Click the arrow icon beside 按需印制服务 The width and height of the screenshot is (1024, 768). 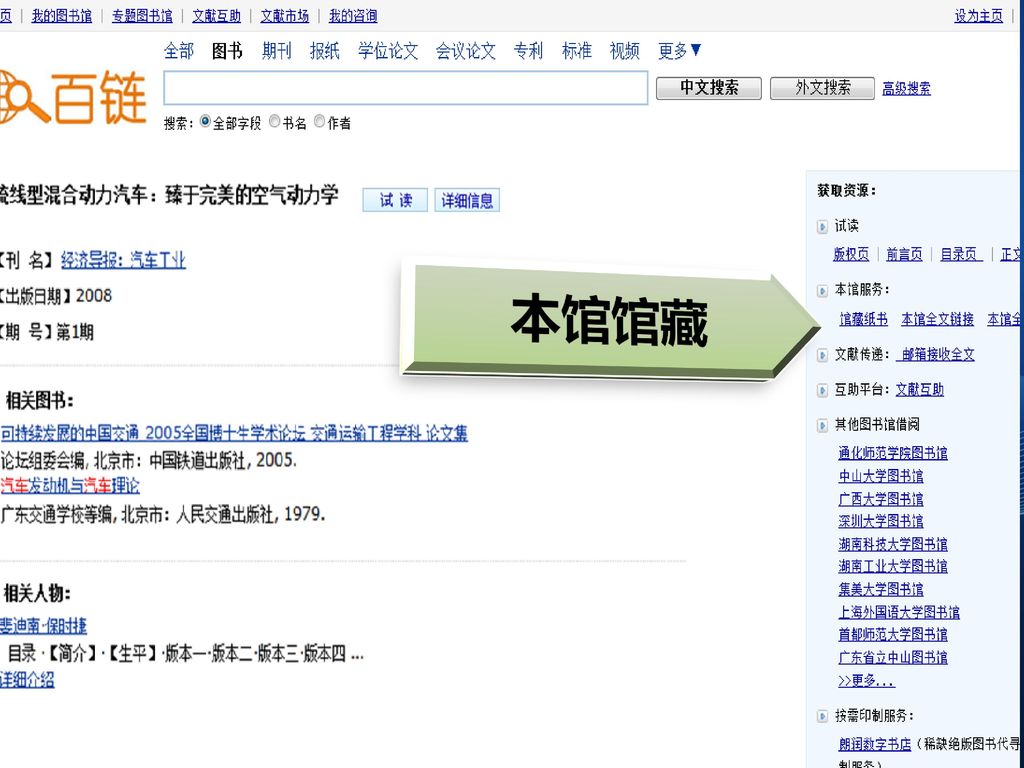click(822, 717)
